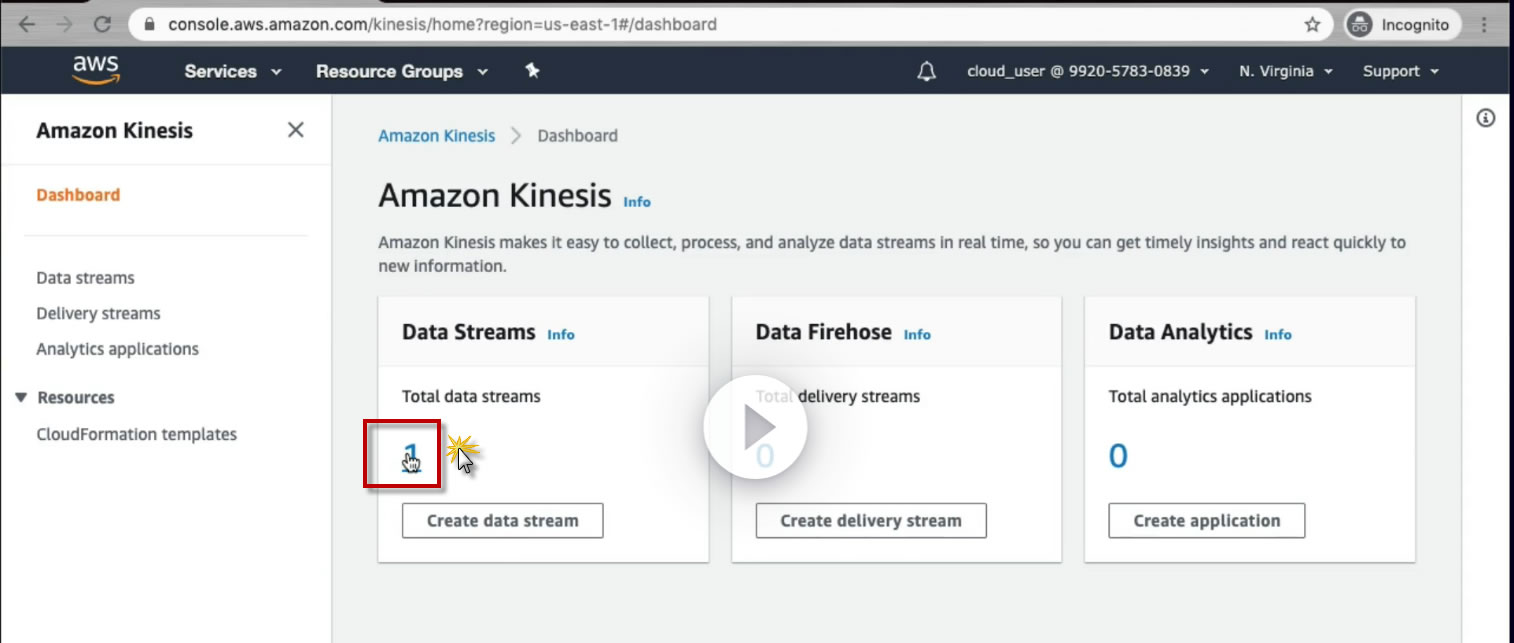Click the AWS logo home icon

tap(95, 70)
